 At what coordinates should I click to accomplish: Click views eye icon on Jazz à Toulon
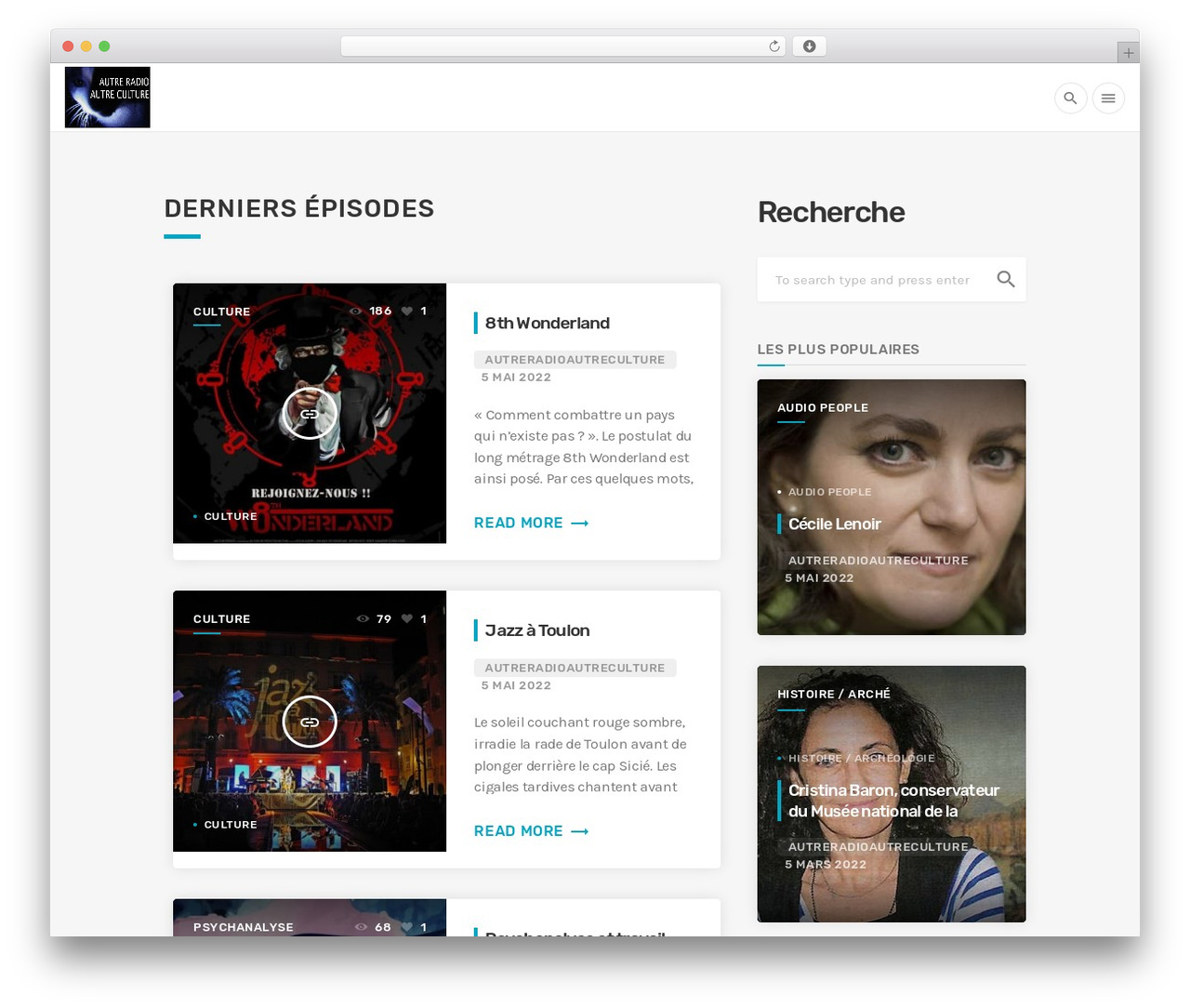(363, 618)
